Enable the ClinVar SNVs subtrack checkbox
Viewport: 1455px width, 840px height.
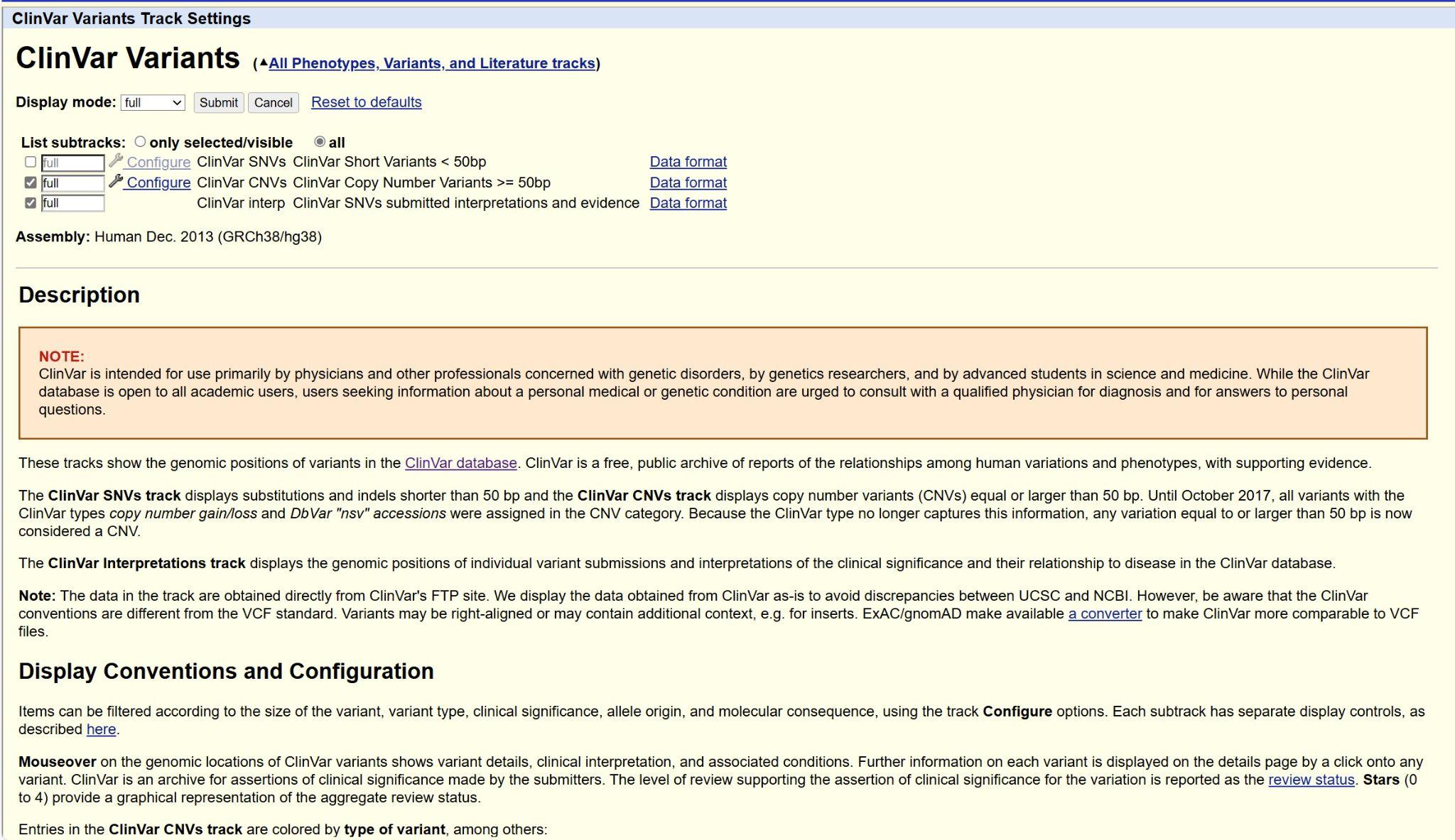click(31, 162)
